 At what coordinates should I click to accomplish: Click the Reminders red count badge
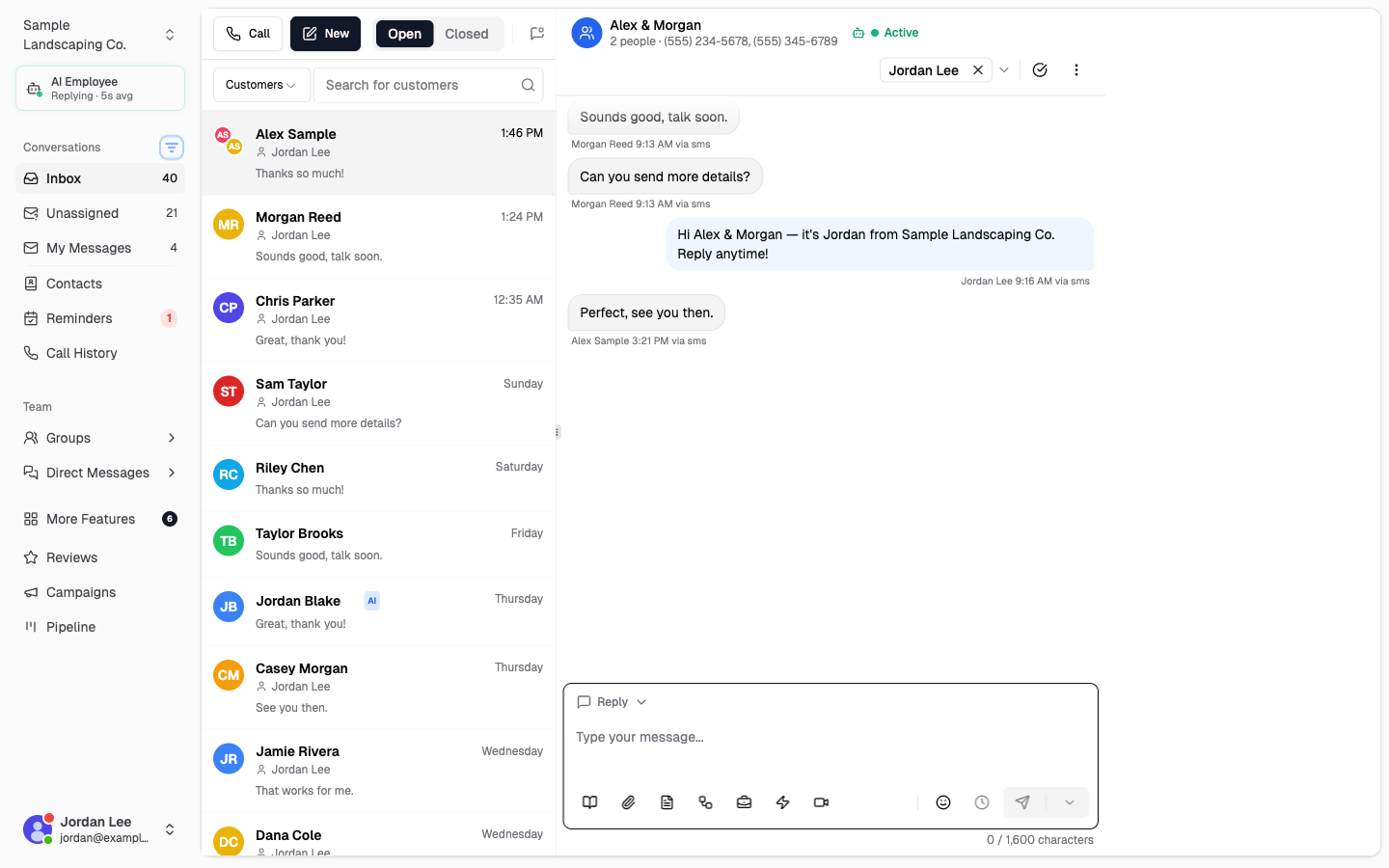[x=170, y=318]
